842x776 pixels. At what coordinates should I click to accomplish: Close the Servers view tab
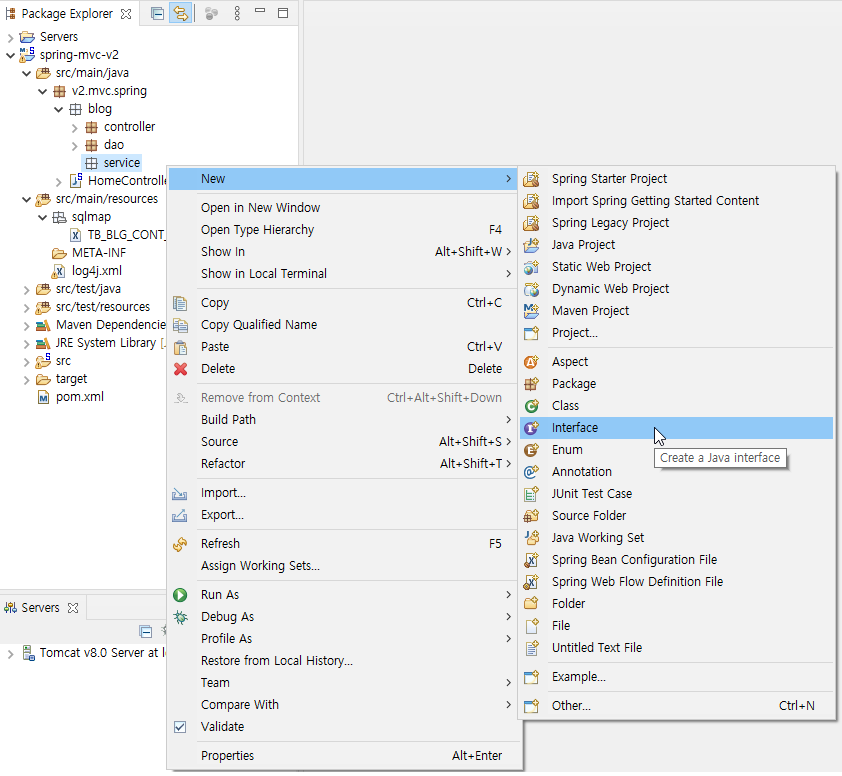tap(73, 608)
